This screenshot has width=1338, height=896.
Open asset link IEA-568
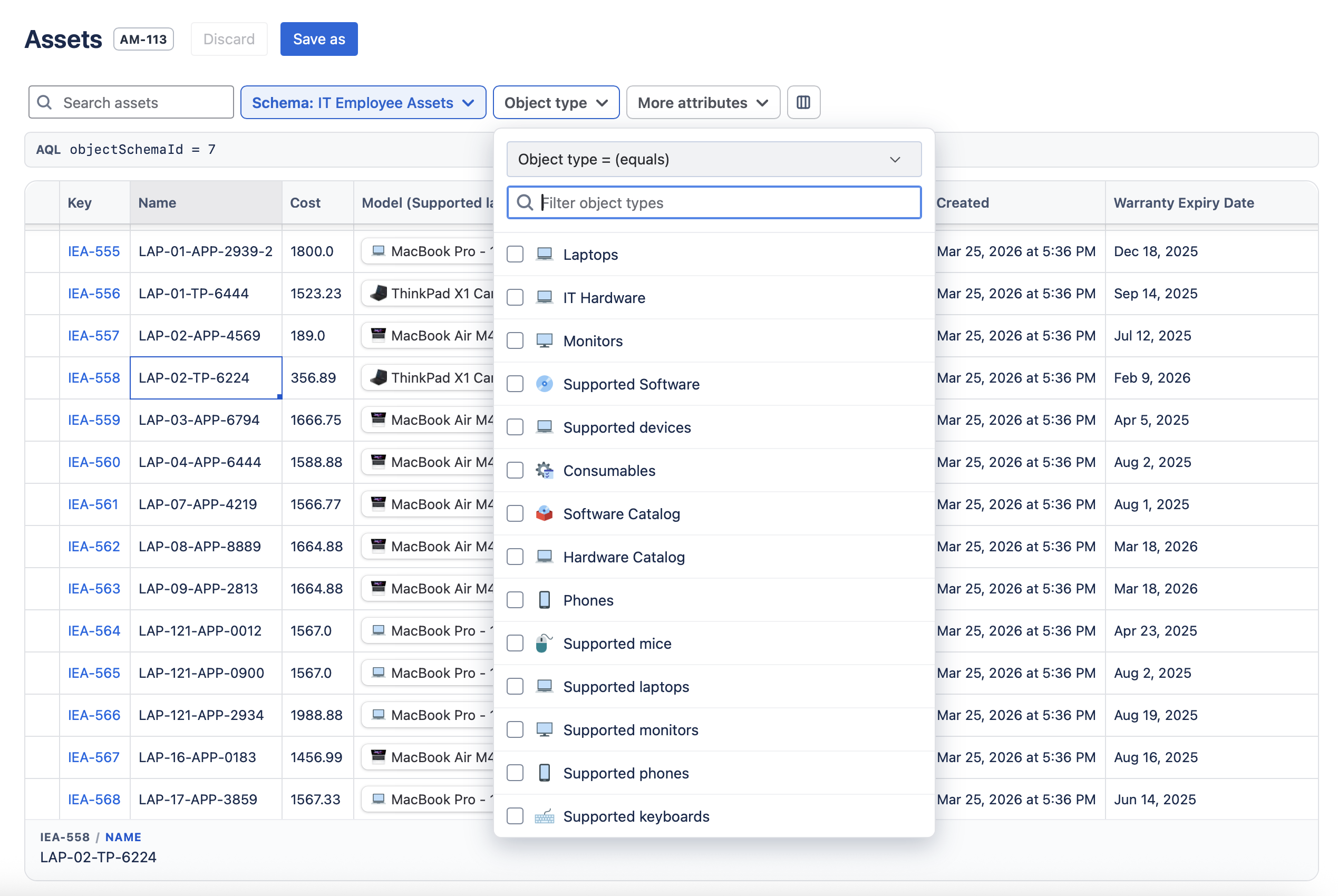(x=94, y=799)
